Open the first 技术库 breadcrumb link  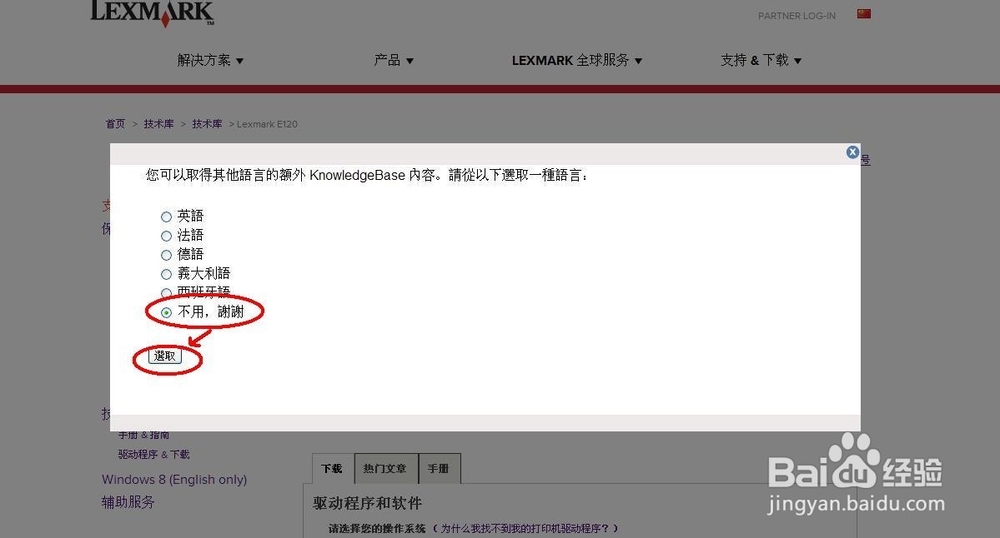pos(158,124)
